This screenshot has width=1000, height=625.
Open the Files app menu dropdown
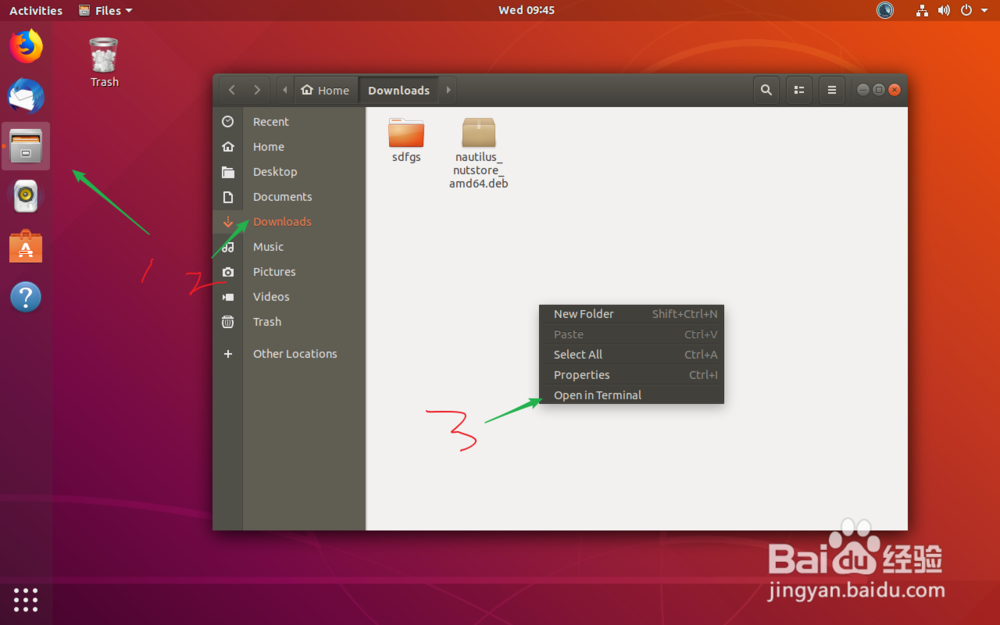(x=105, y=10)
